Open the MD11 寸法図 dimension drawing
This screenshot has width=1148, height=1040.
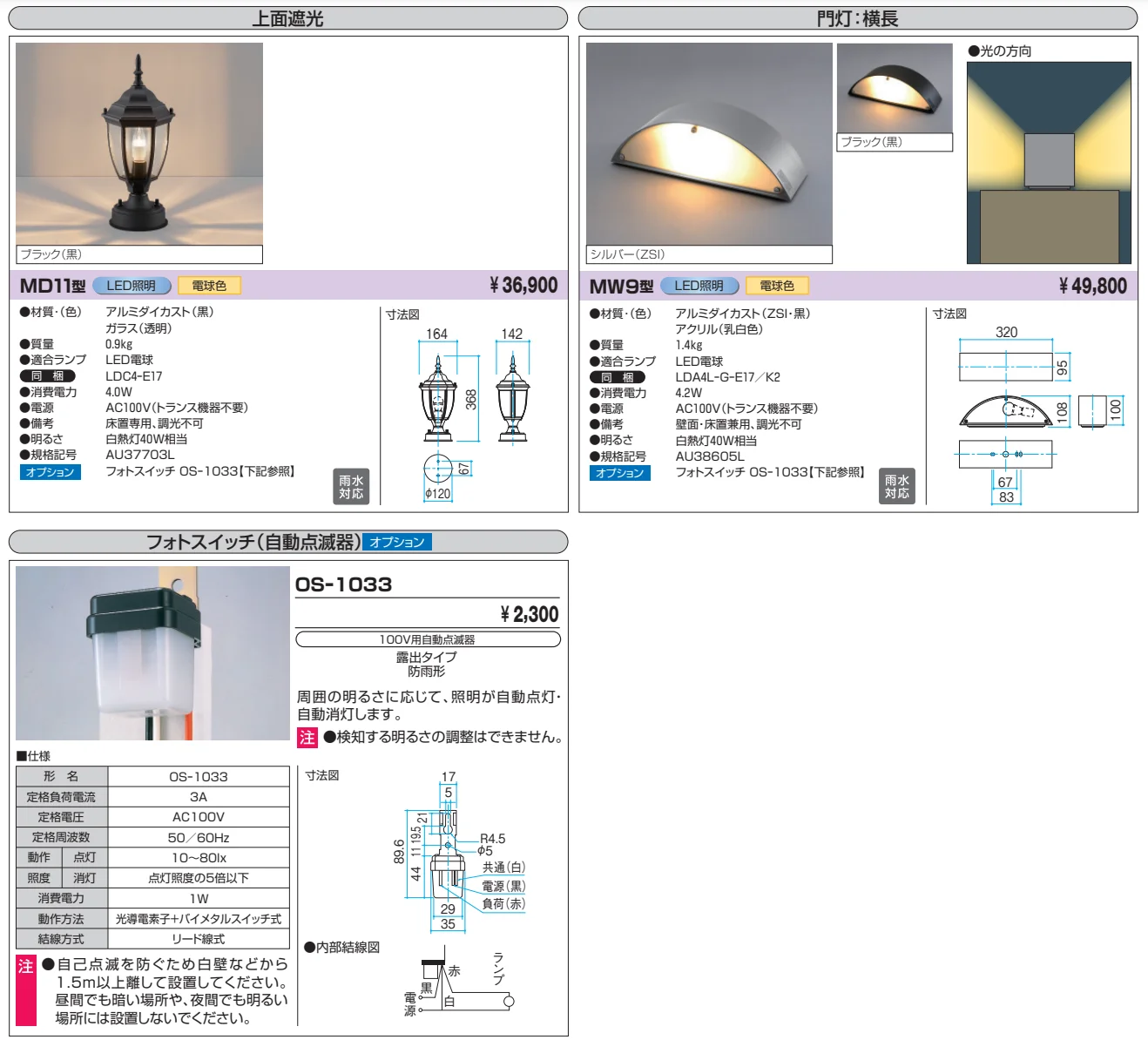click(475, 415)
